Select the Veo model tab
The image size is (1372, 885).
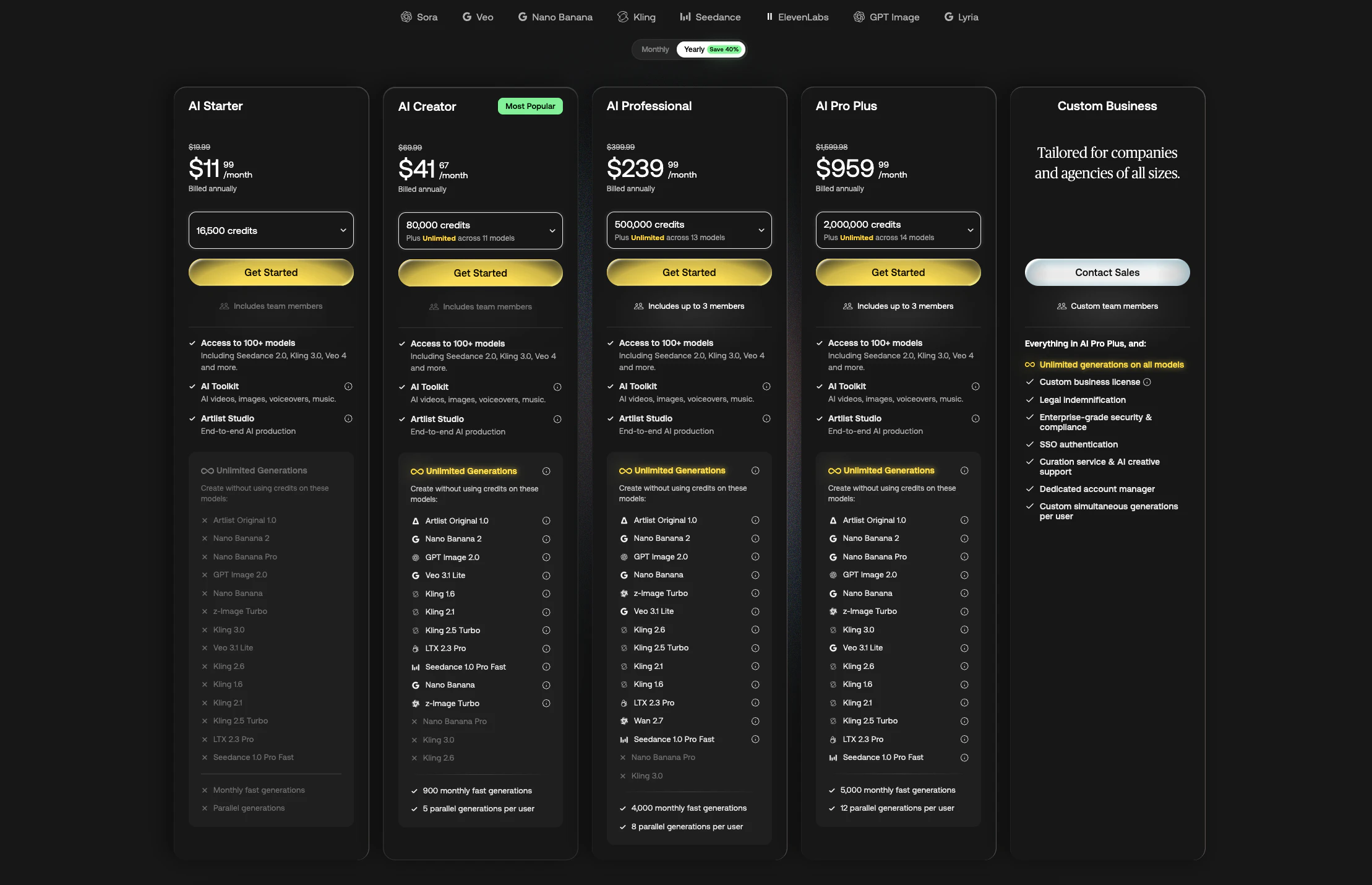click(x=478, y=17)
